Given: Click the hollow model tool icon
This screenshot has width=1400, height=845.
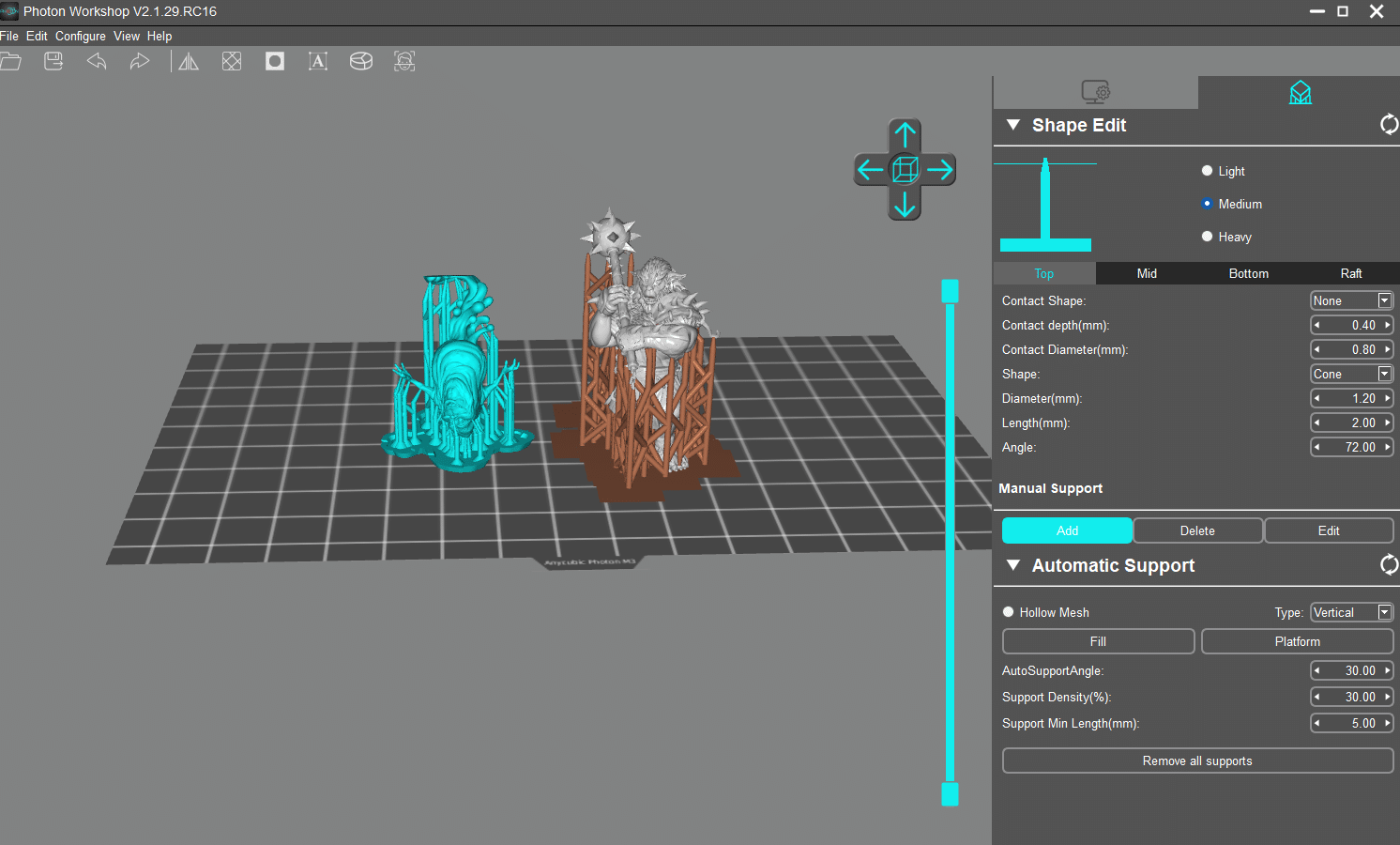Looking at the screenshot, I should (x=275, y=62).
